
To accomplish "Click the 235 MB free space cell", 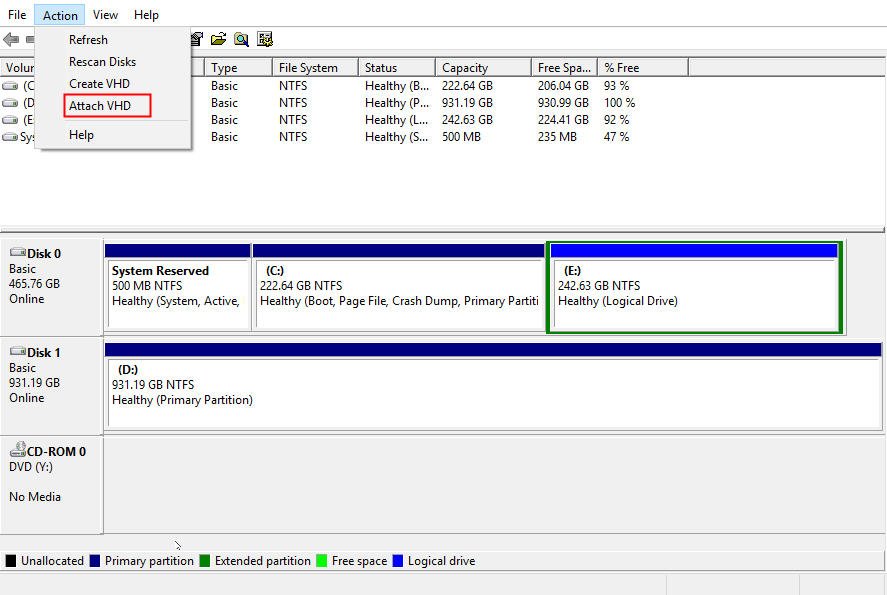I will [x=557, y=137].
